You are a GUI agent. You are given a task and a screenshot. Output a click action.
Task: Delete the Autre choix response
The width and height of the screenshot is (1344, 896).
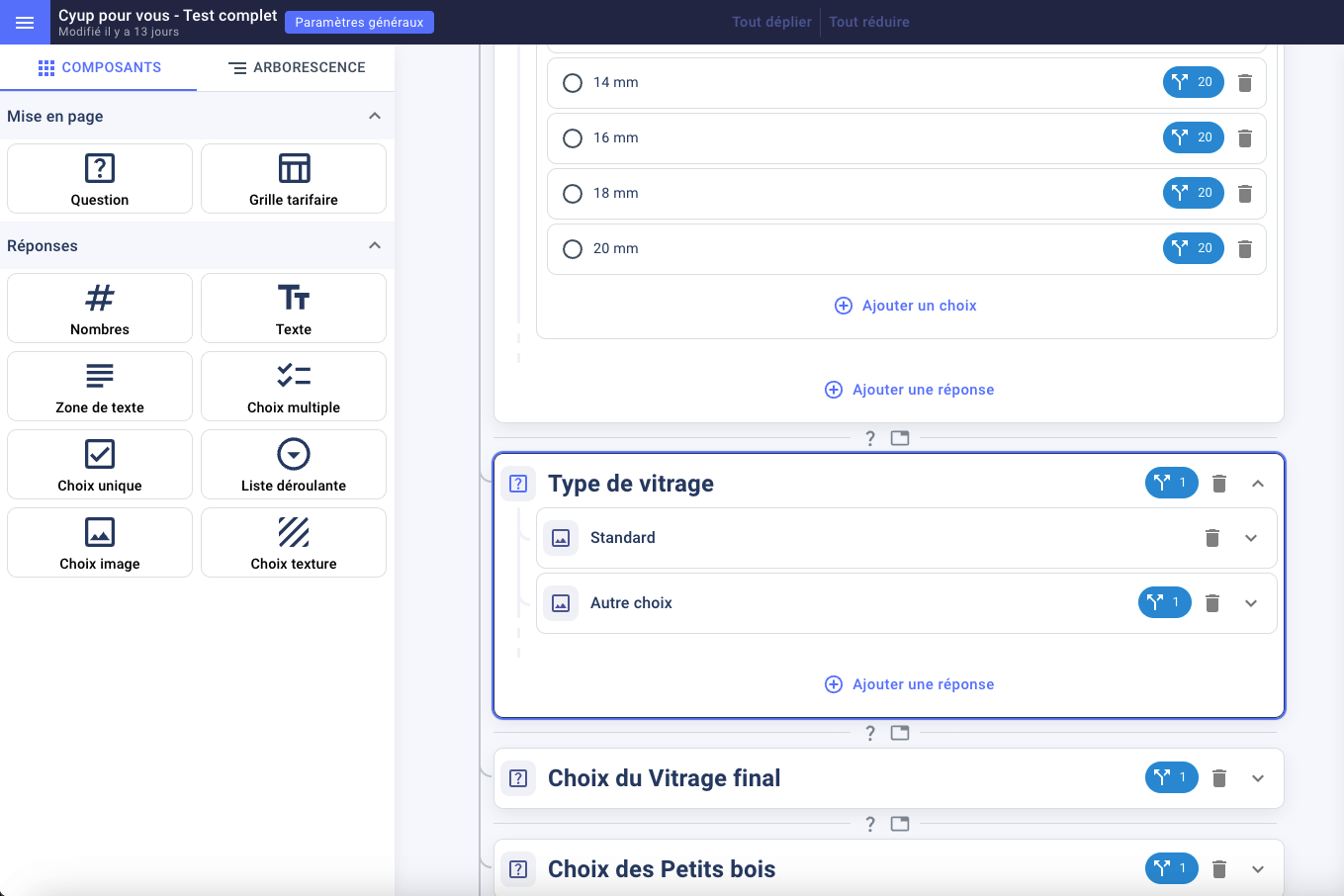pyautogui.click(x=1212, y=603)
